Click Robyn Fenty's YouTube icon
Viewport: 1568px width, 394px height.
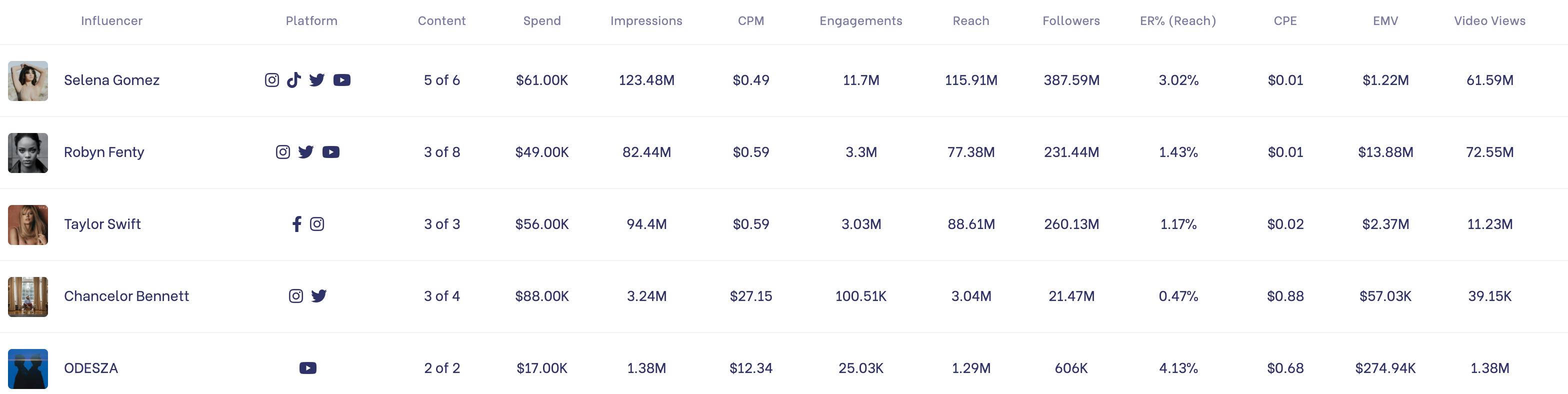coord(331,151)
